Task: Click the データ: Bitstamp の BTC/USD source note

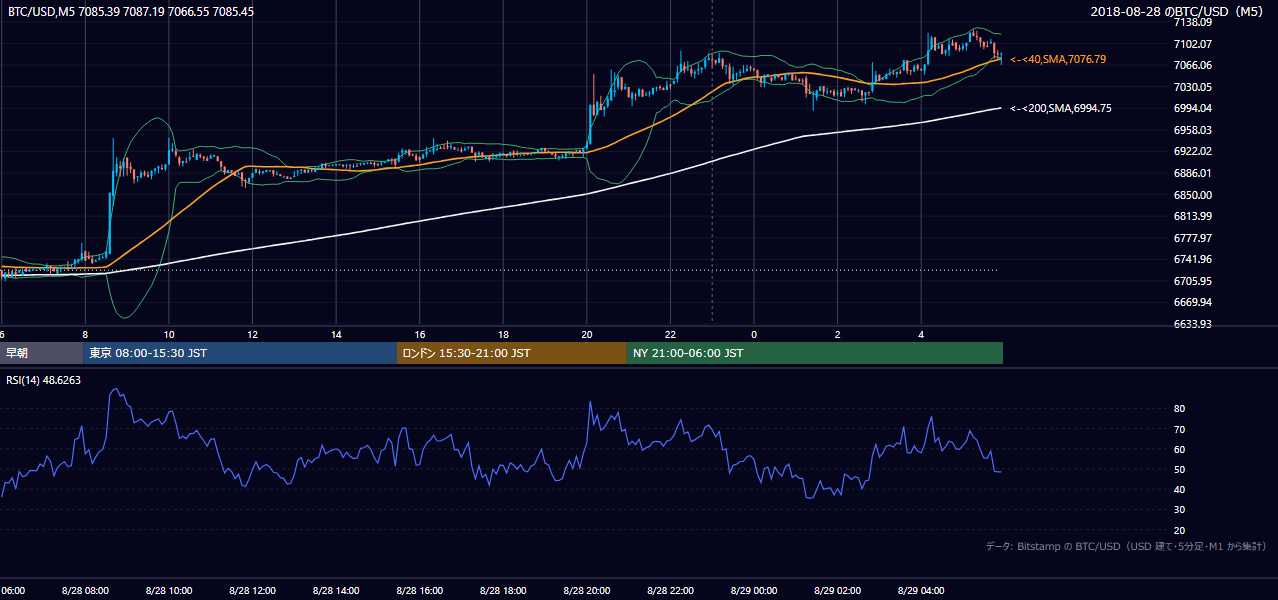Action: [x=1126, y=546]
